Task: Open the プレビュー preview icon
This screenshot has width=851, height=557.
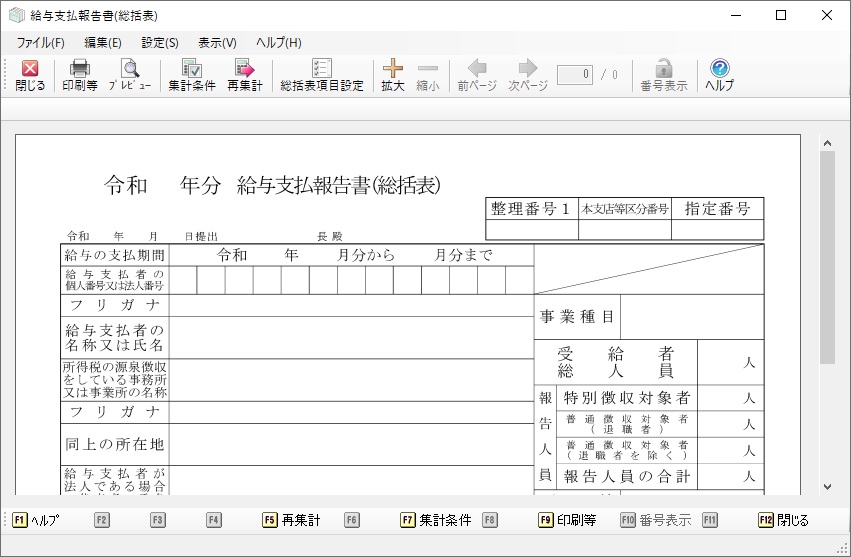Action: click(x=130, y=75)
